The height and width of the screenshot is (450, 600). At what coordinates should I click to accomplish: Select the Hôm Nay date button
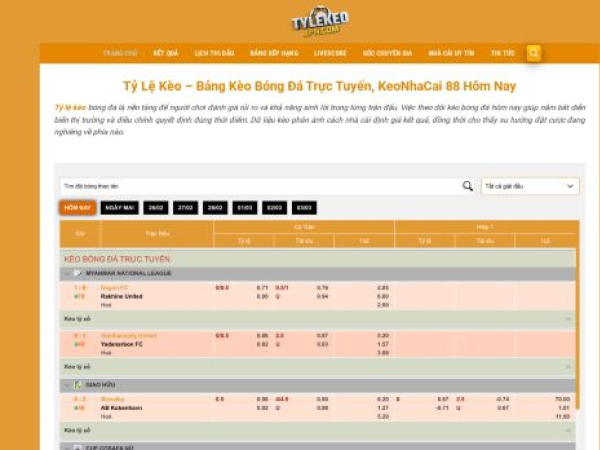[x=77, y=208]
